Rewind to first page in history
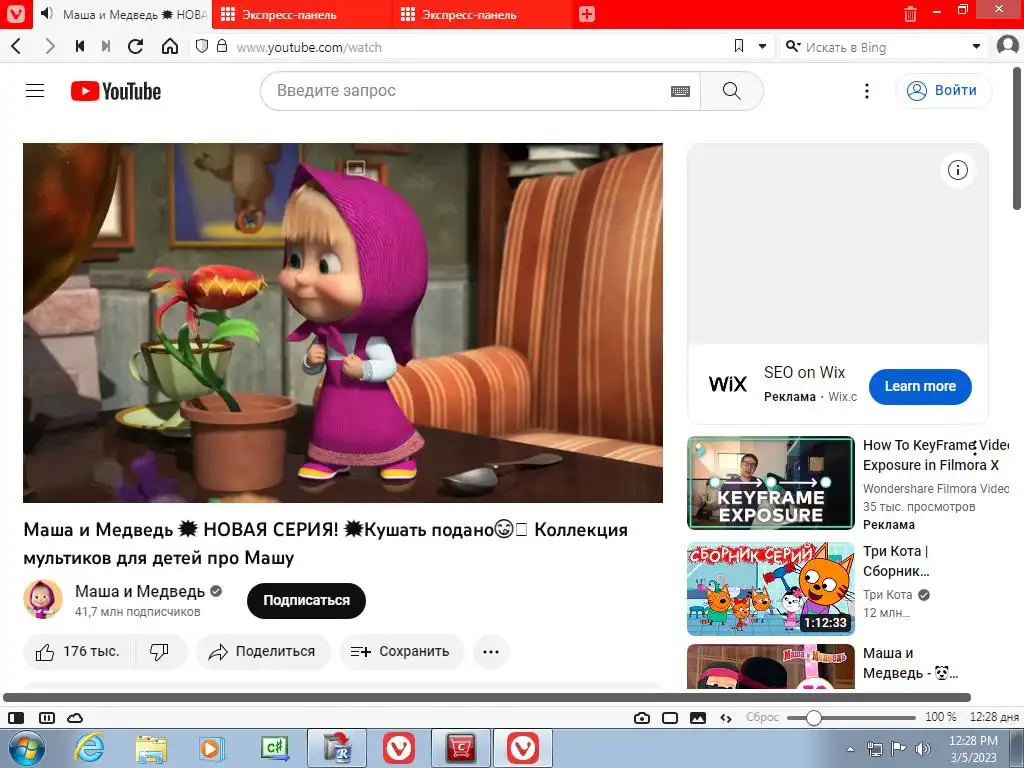This screenshot has height=768, width=1024. click(x=80, y=46)
